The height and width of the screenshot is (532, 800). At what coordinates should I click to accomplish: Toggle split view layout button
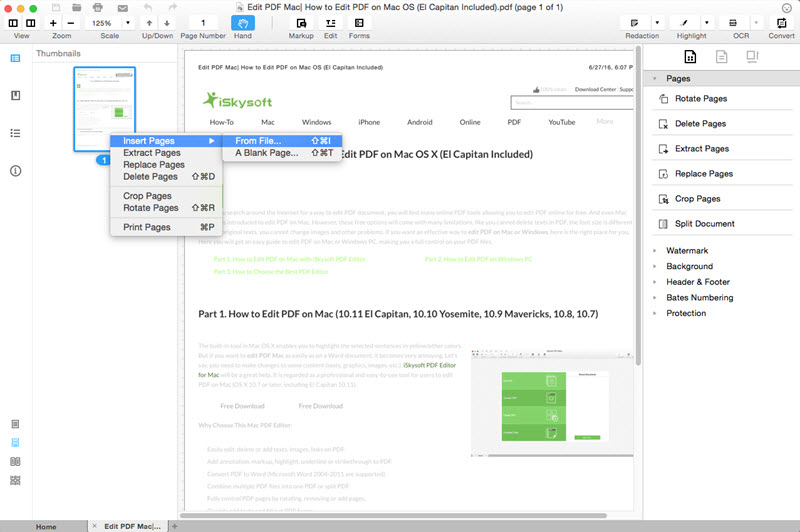point(31,23)
